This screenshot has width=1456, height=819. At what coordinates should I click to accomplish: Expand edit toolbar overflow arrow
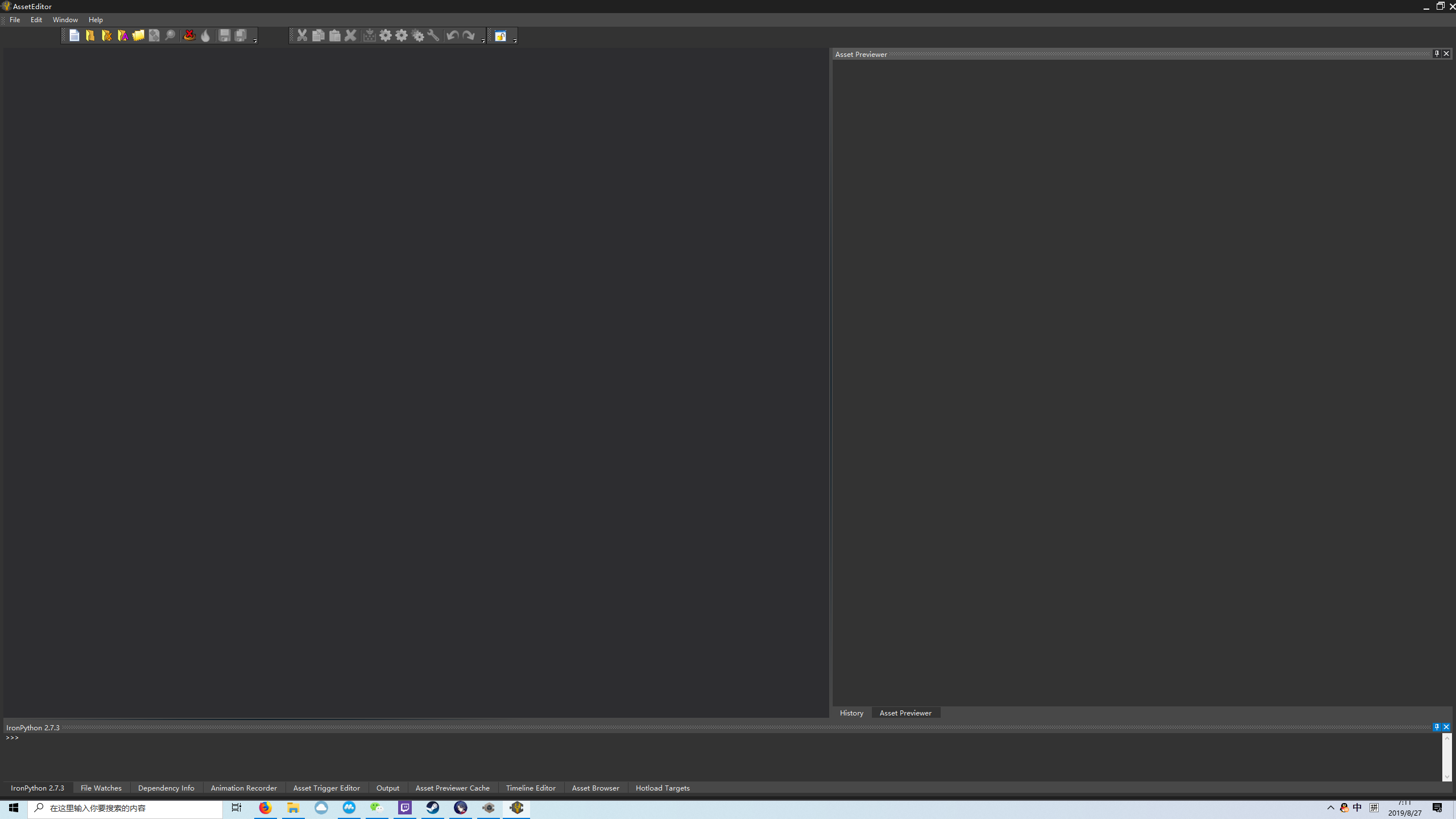(x=483, y=40)
